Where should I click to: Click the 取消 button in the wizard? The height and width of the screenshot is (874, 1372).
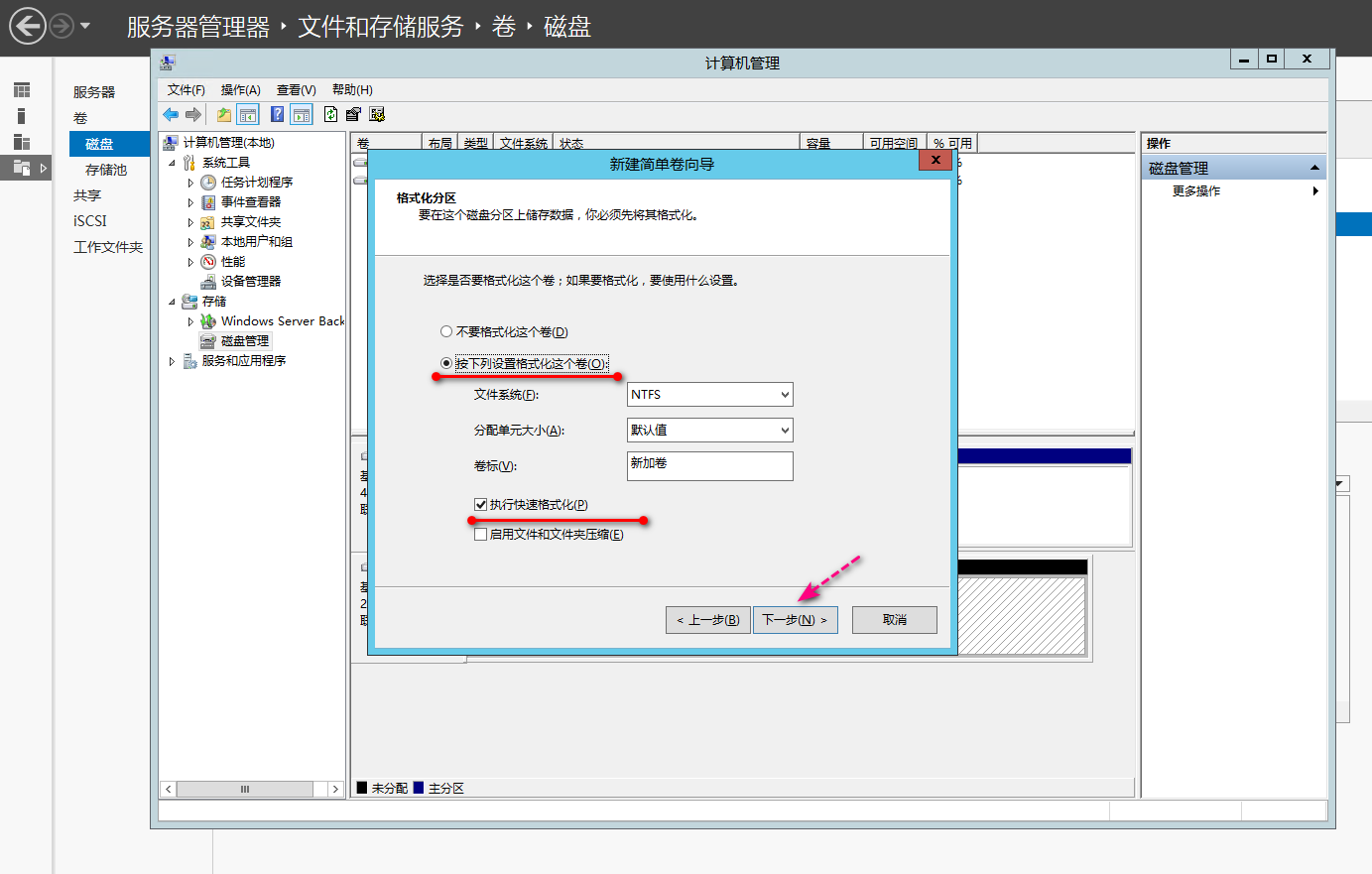pyautogui.click(x=895, y=620)
